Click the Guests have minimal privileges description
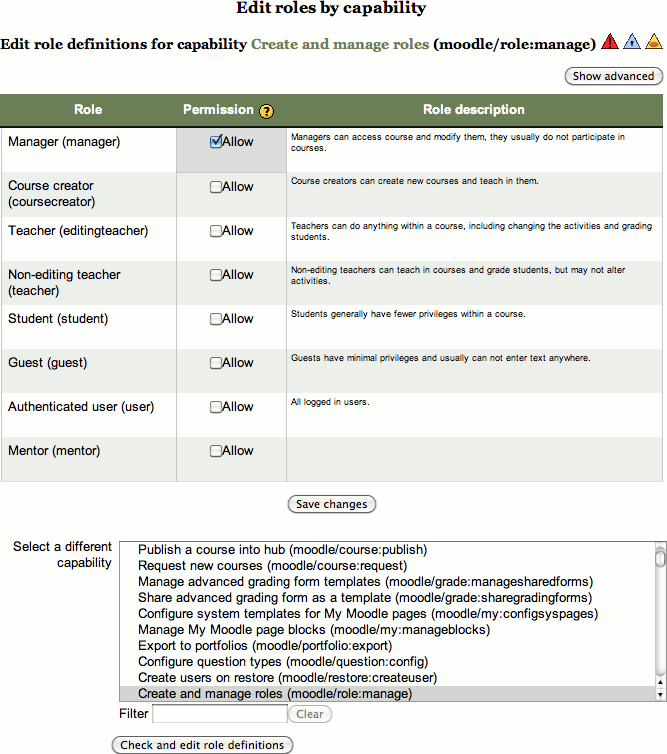The height and width of the screenshot is (754, 667). point(440,358)
